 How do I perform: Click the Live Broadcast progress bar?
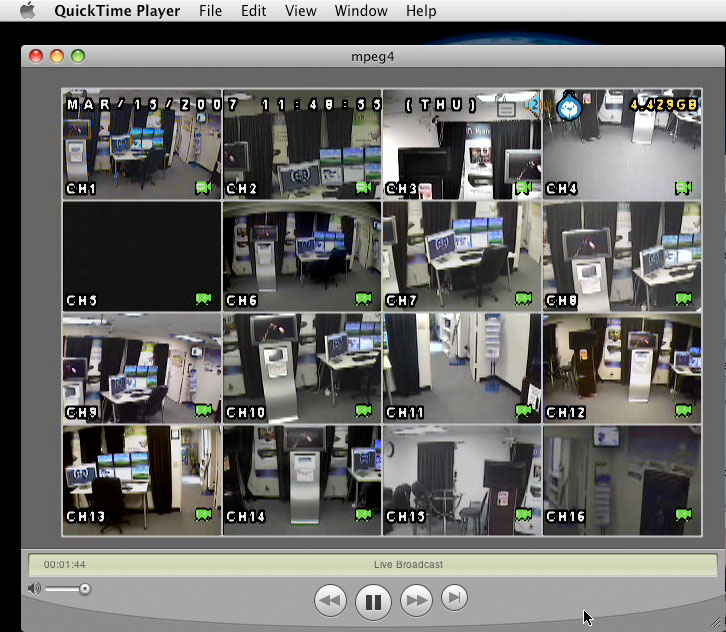tap(372, 564)
